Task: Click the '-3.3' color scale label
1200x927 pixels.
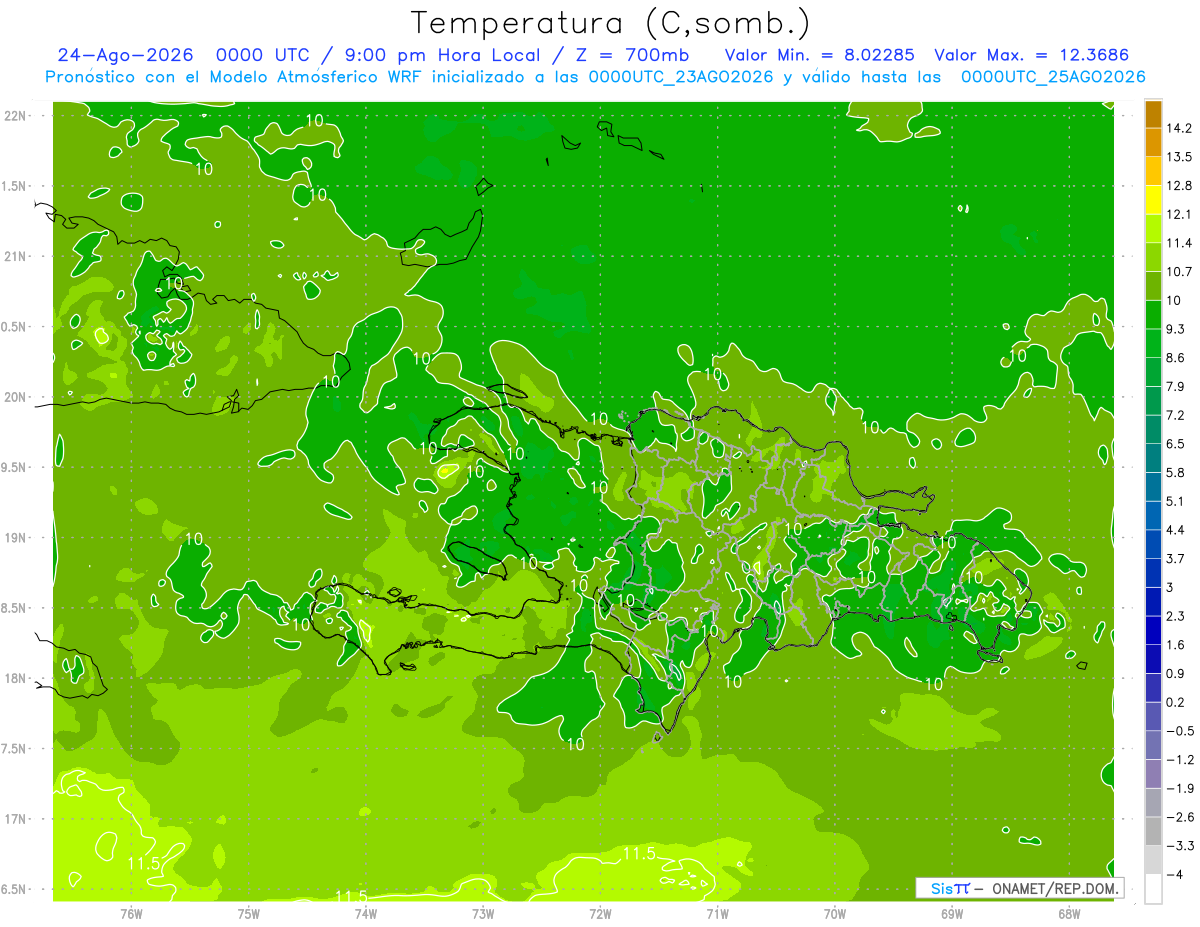Action: click(x=1179, y=846)
